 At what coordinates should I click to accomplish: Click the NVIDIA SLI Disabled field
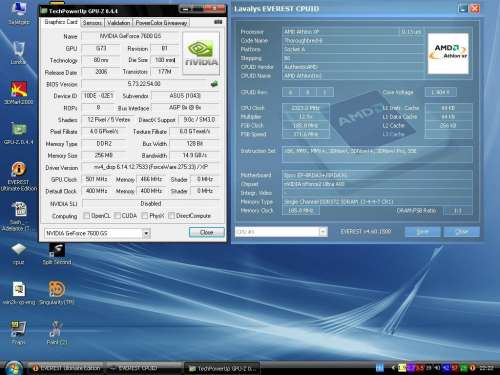coord(151,203)
